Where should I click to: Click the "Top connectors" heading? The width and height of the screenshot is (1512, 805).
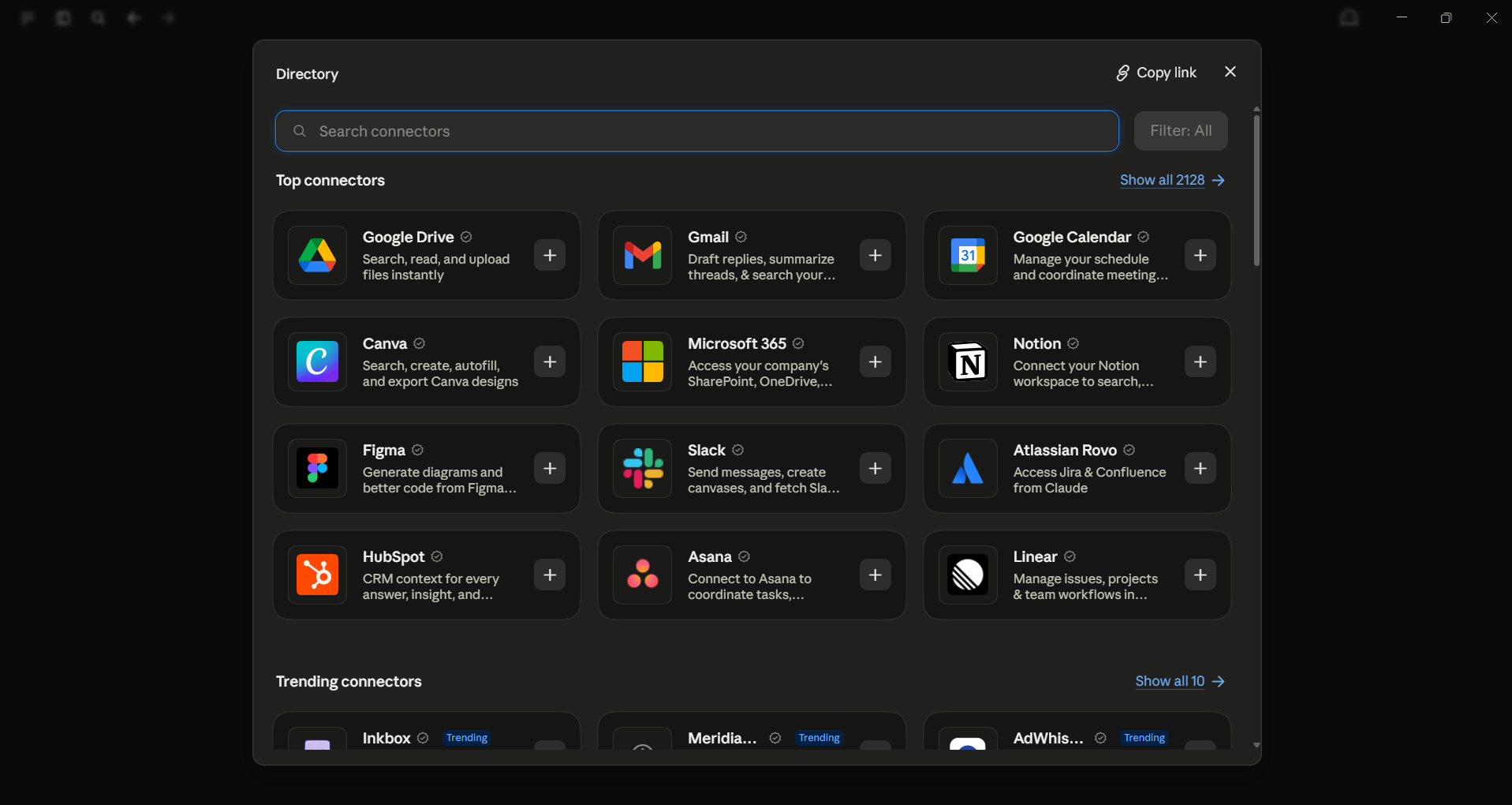click(x=330, y=180)
